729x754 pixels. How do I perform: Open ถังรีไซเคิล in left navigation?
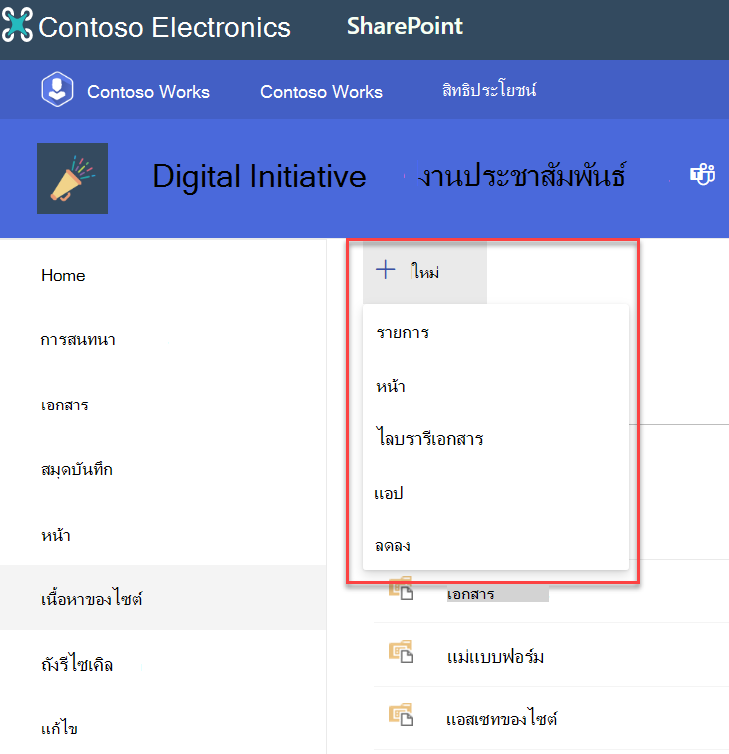pos(77,664)
